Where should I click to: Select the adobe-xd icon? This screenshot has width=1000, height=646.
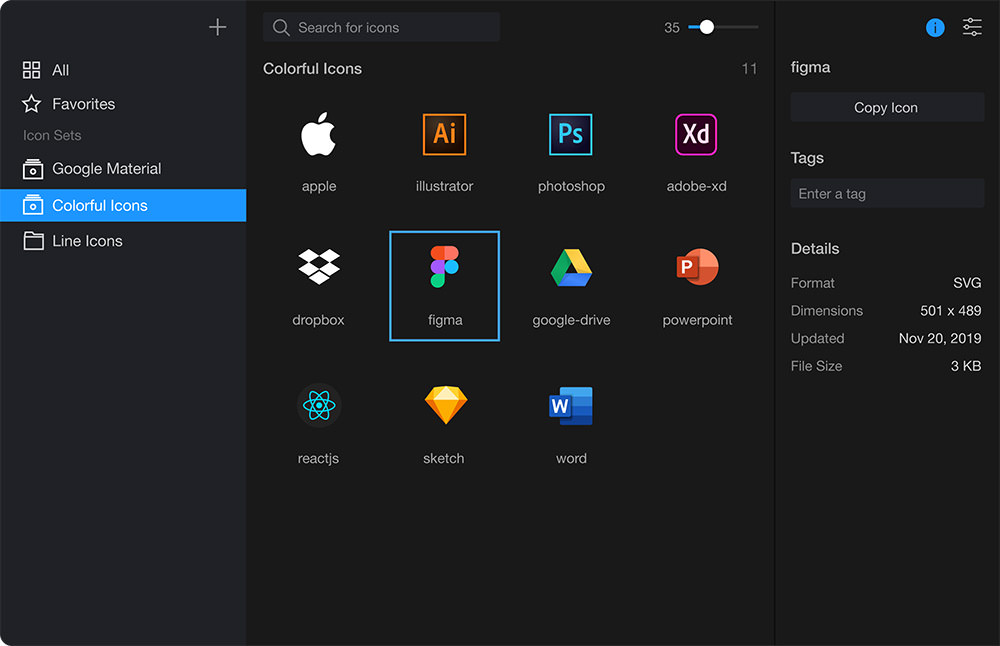(696, 135)
